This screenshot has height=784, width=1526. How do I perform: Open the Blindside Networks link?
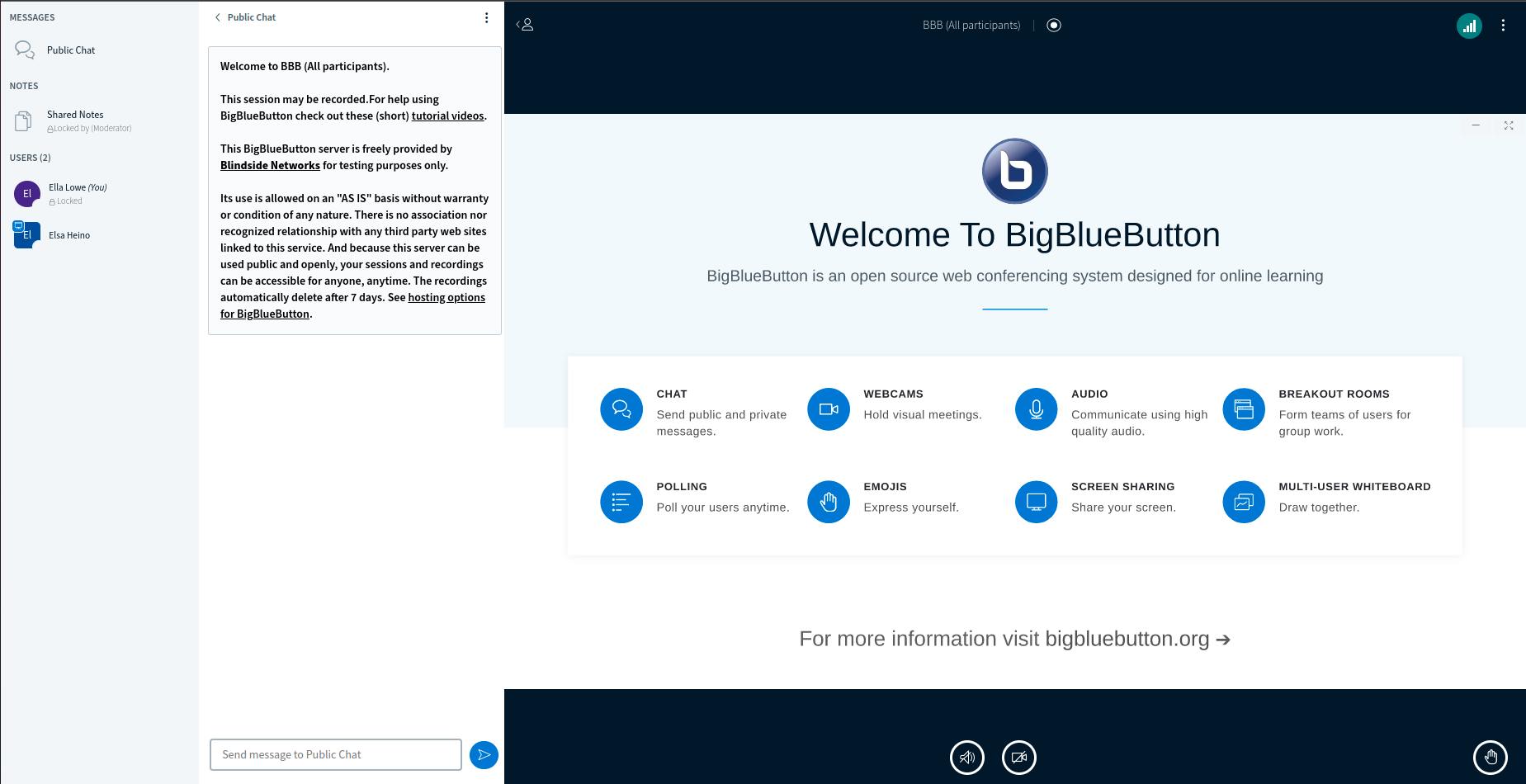270,166
